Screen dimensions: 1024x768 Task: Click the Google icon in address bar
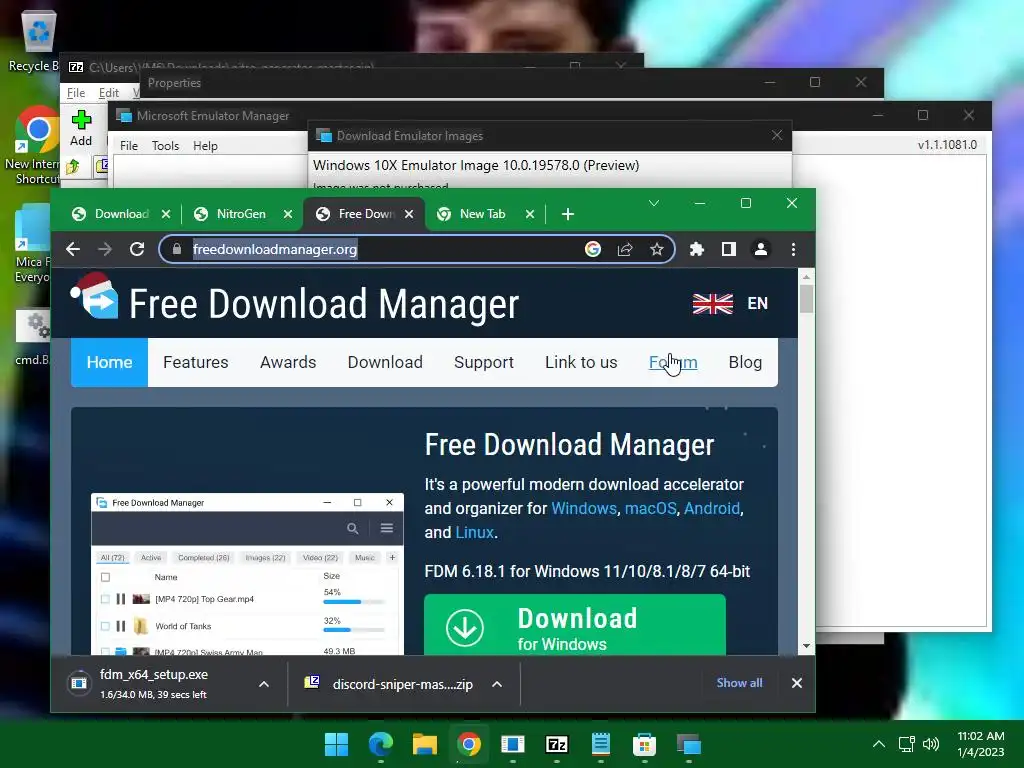[x=593, y=249]
